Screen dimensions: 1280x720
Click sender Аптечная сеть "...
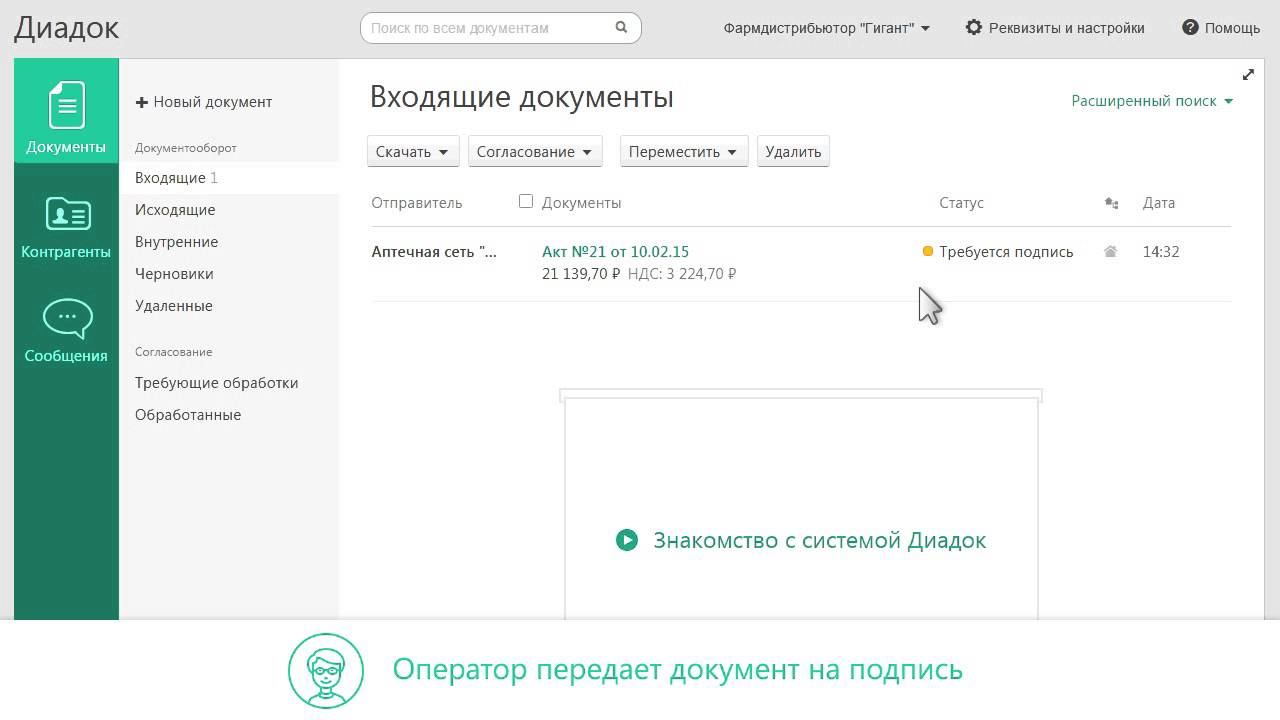pos(434,252)
